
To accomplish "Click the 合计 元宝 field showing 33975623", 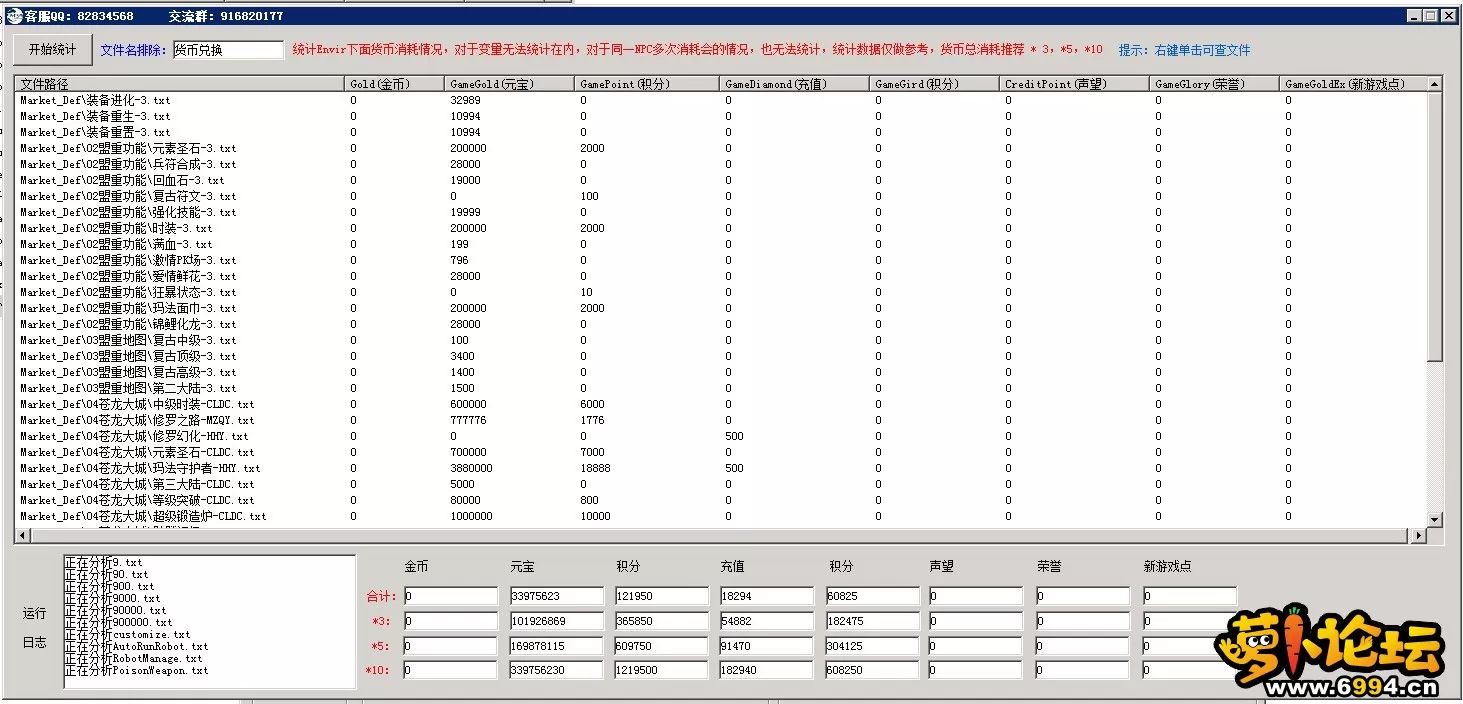I will [x=557, y=596].
